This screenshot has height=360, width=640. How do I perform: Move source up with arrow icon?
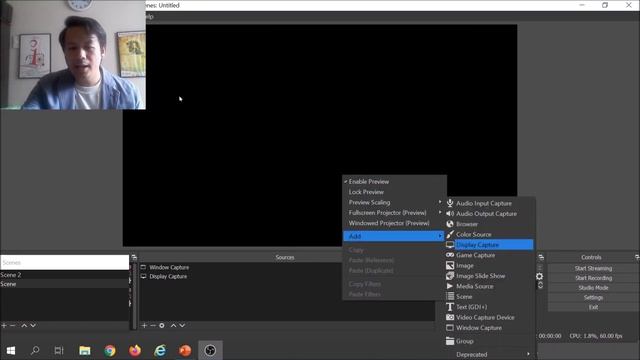pos(173,326)
